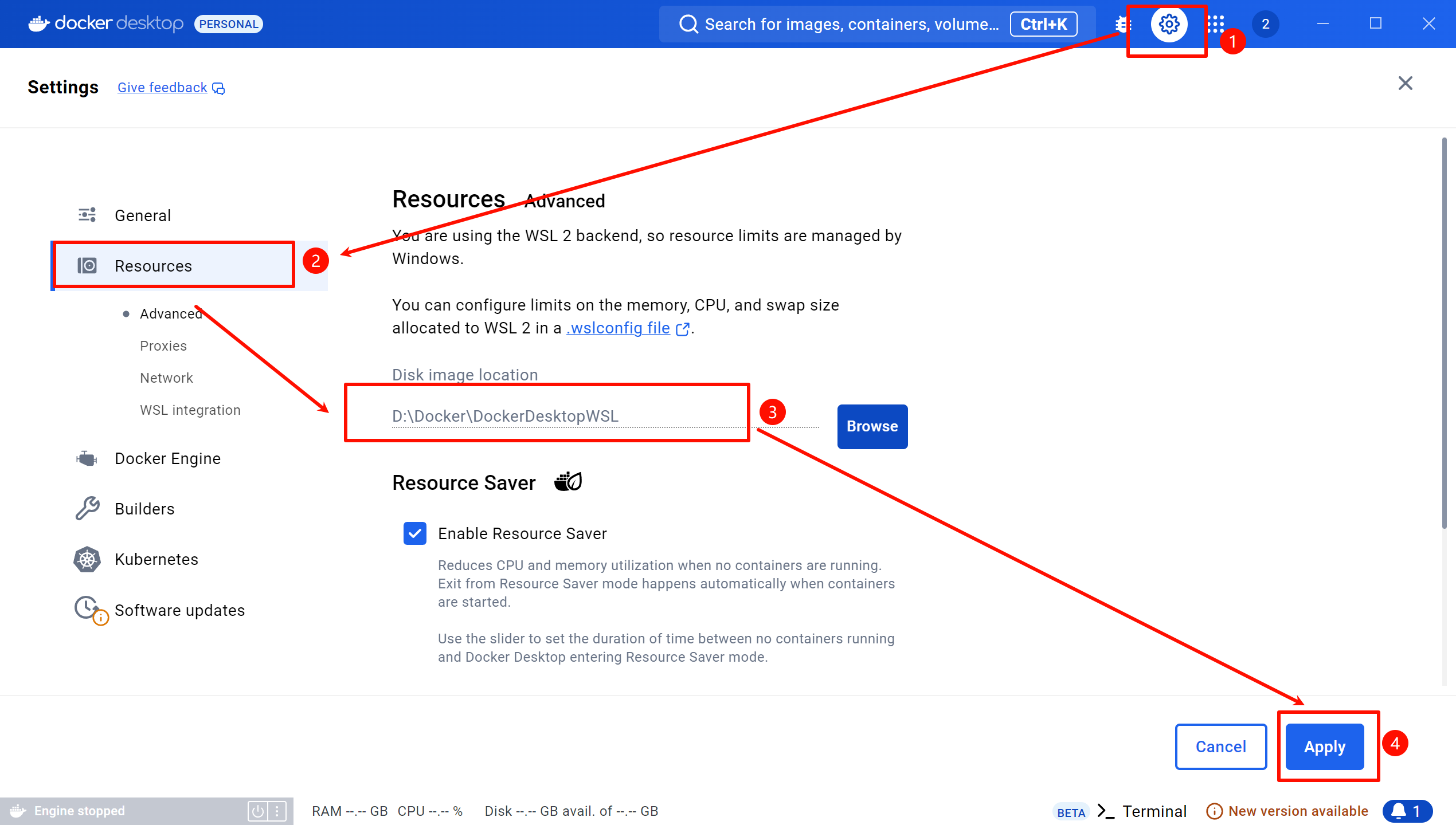Click the settings page vertical scrollbar

pyautogui.click(x=1444, y=332)
